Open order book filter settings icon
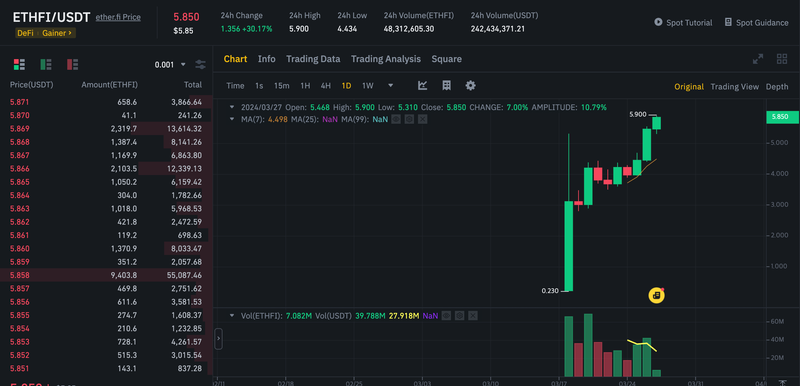 coord(201,65)
